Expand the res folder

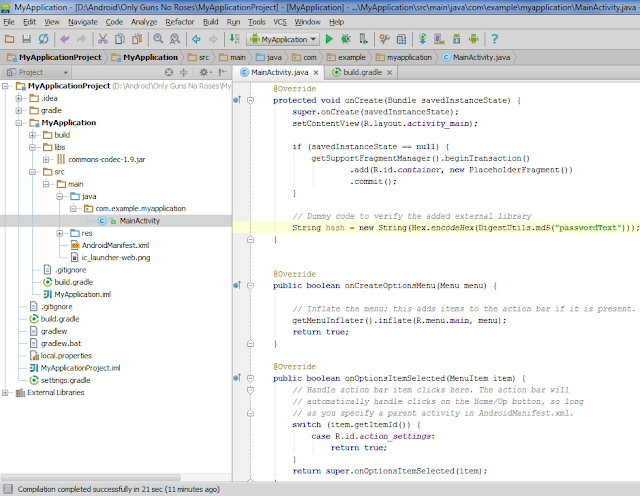pyautogui.click(x=60, y=233)
